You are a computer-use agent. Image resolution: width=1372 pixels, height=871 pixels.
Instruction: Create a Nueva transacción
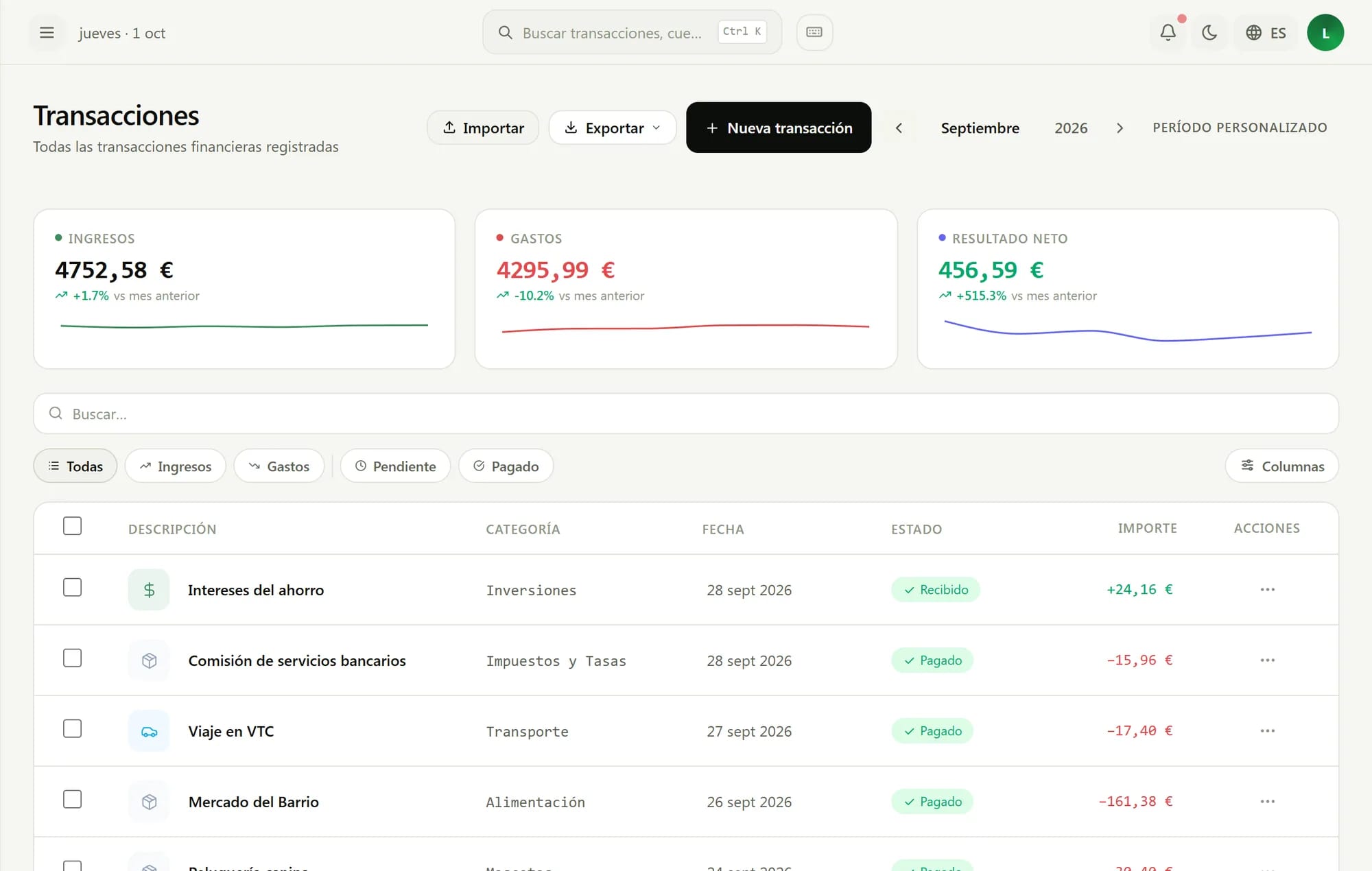(x=779, y=128)
